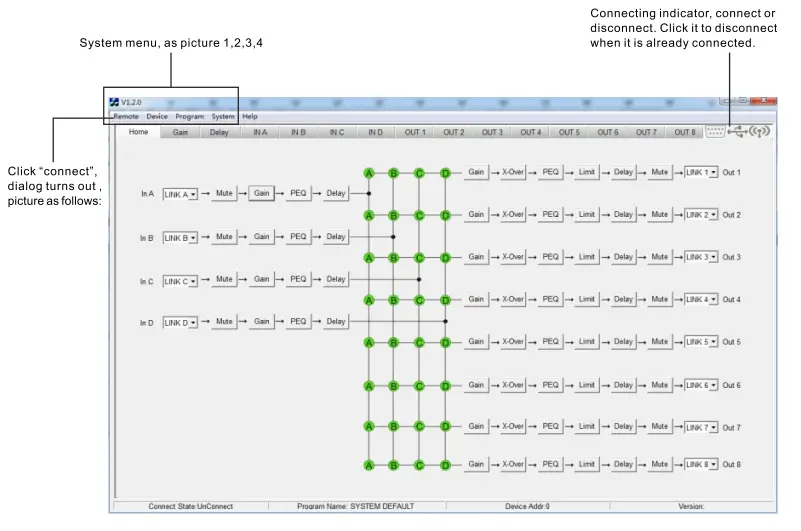Switch to the OUT 4 tab
The height and width of the screenshot is (531, 801).
pyautogui.click(x=530, y=132)
